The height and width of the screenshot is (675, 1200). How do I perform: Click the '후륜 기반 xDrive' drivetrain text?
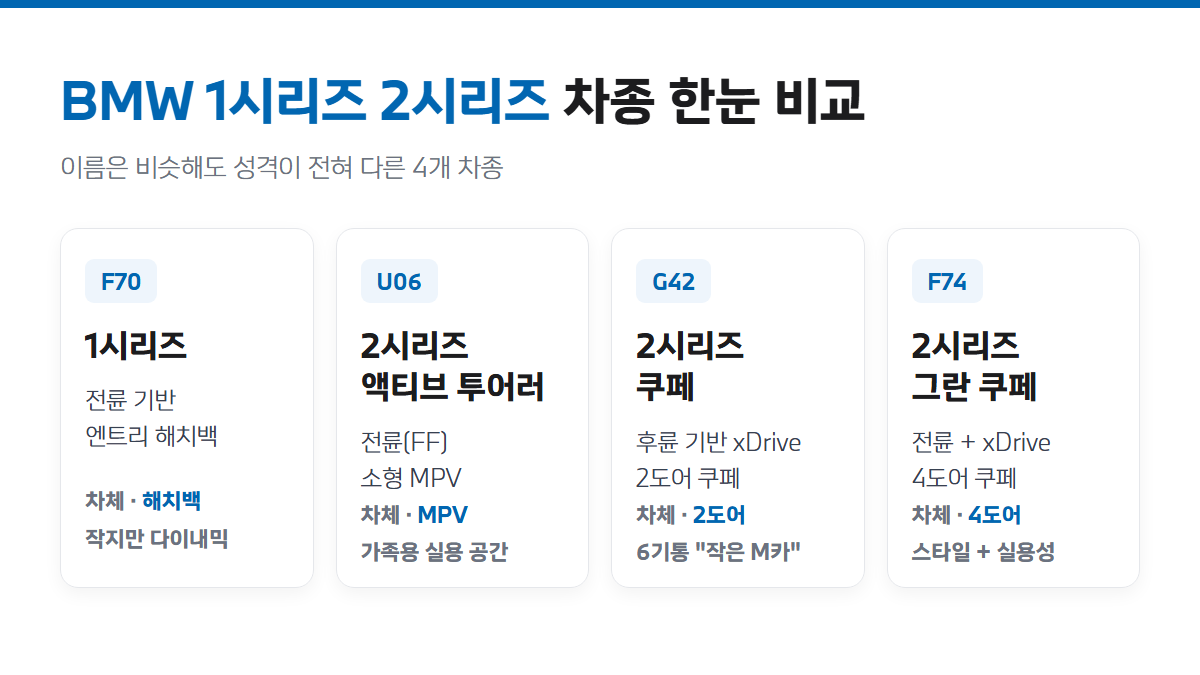tap(719, 442)
